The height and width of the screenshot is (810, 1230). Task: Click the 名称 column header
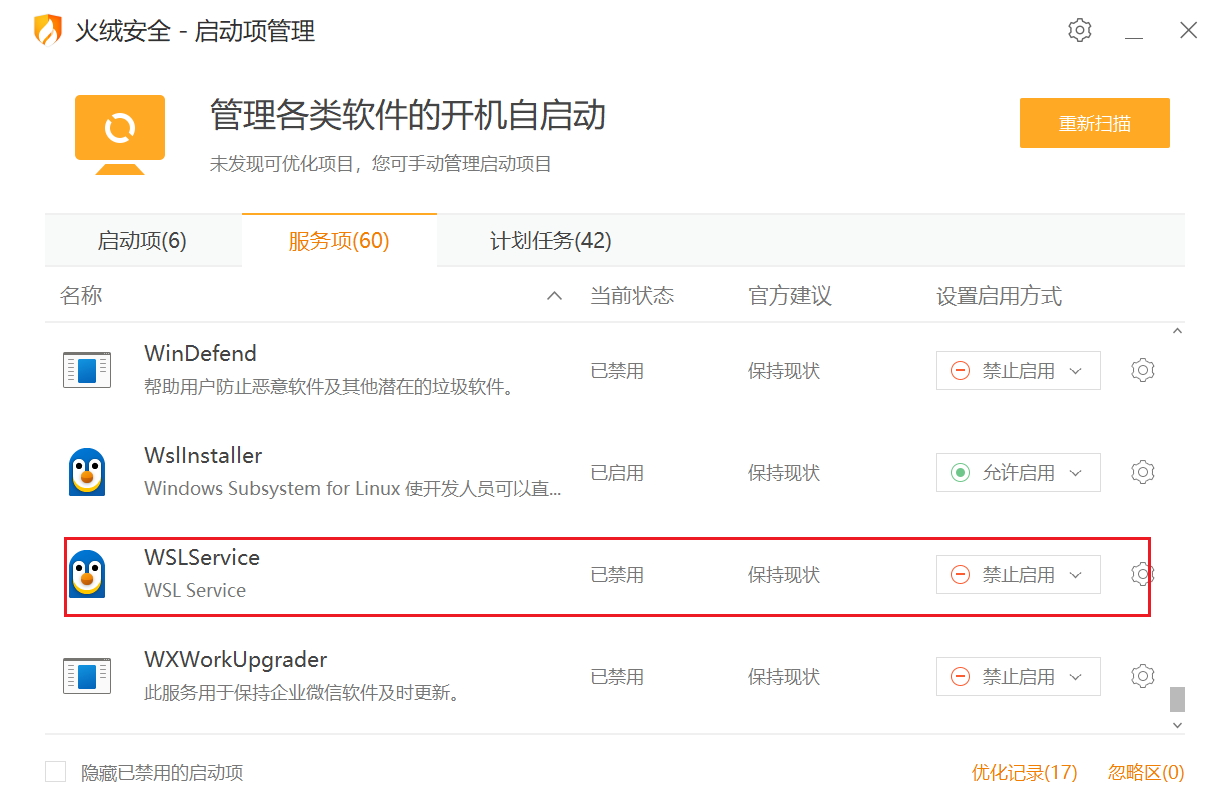[x=81, y=296]
